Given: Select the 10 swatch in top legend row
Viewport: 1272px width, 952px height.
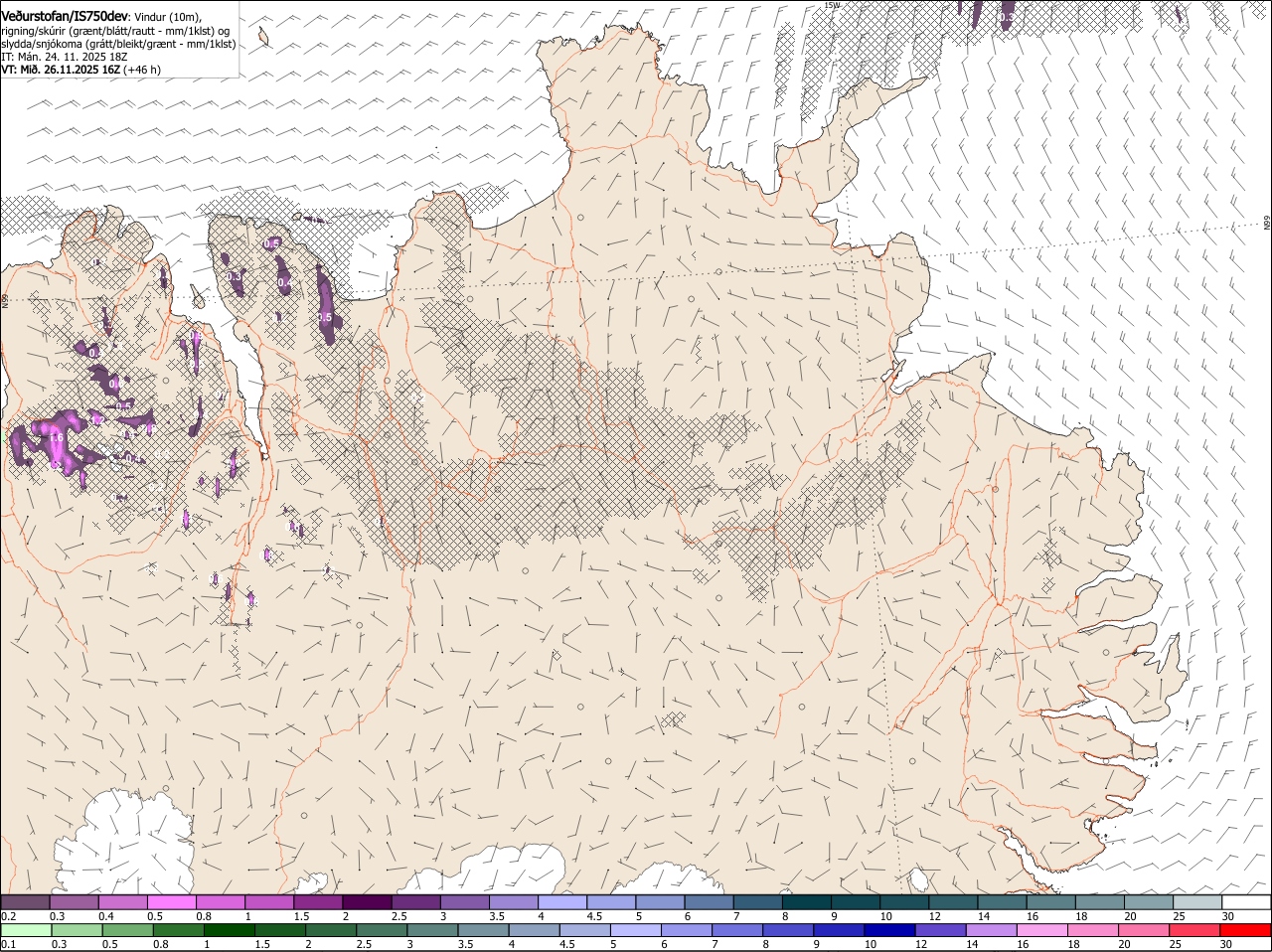Looking at the screenshot, I should (904, 901).
